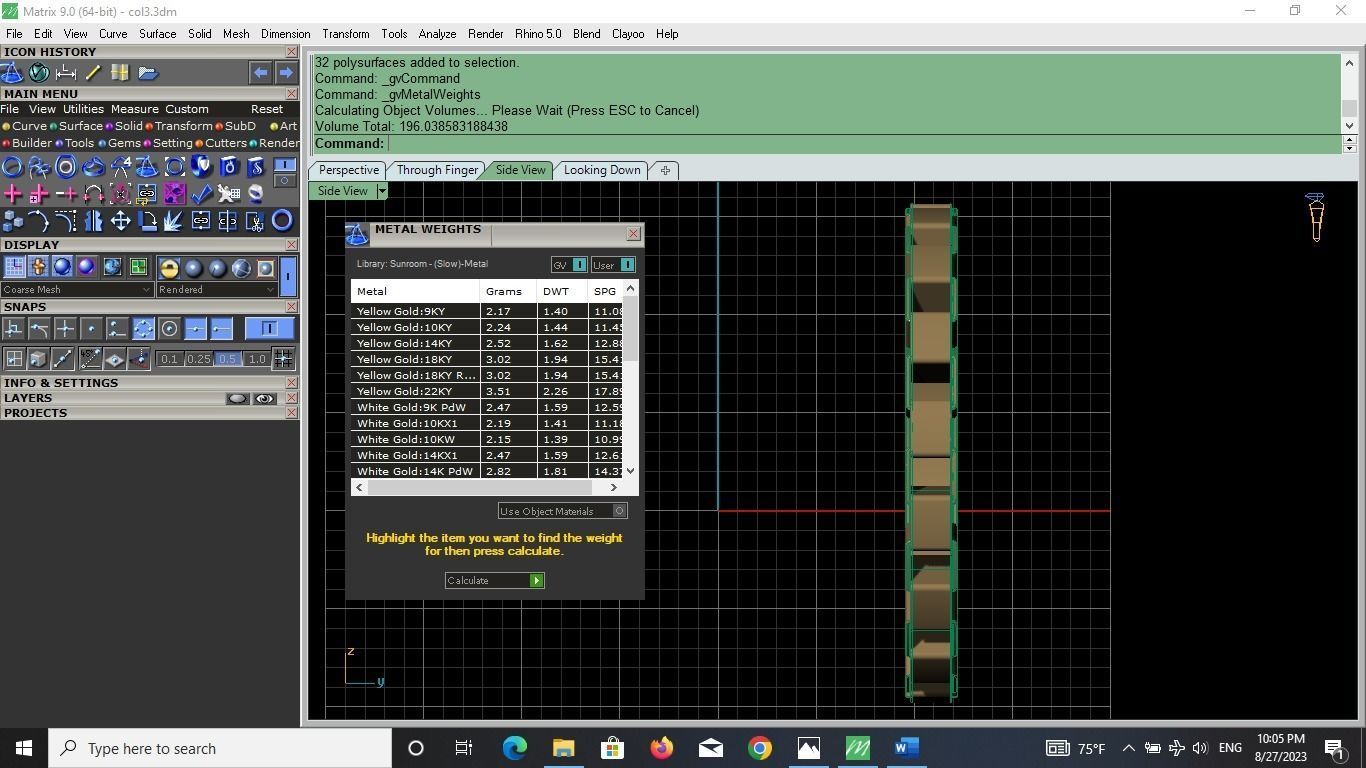The image size is (1366, 768).
Task: Open Windows taskbar search box
Action: (220, 748)
